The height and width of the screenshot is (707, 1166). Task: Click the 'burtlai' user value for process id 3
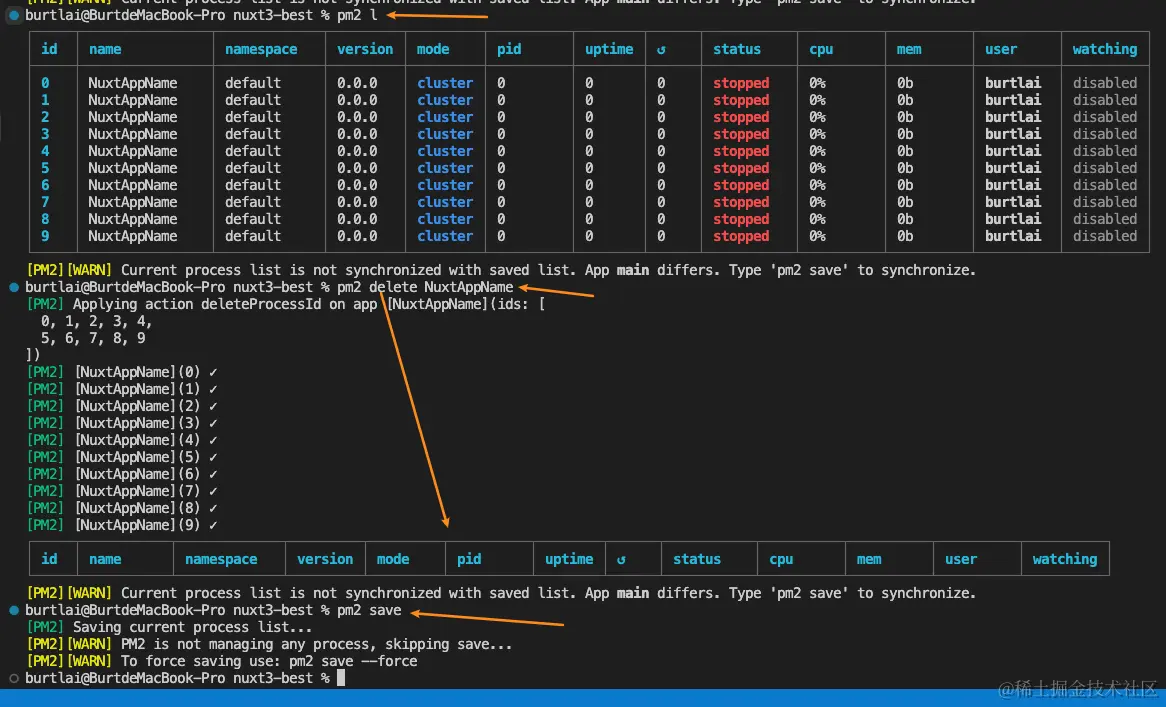point(1012,134)
